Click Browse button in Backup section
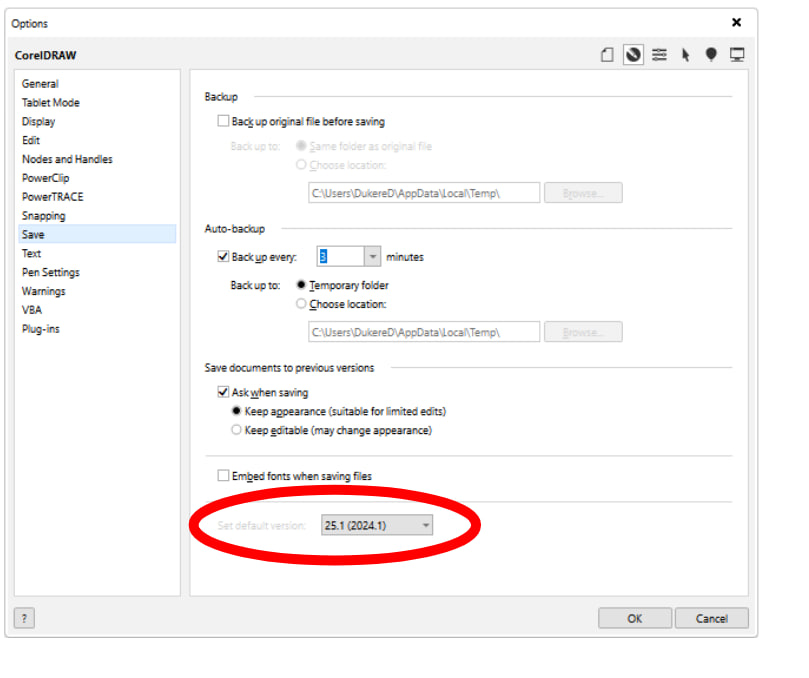The width and height of the screenshot is (809, 678). point(583,193)
